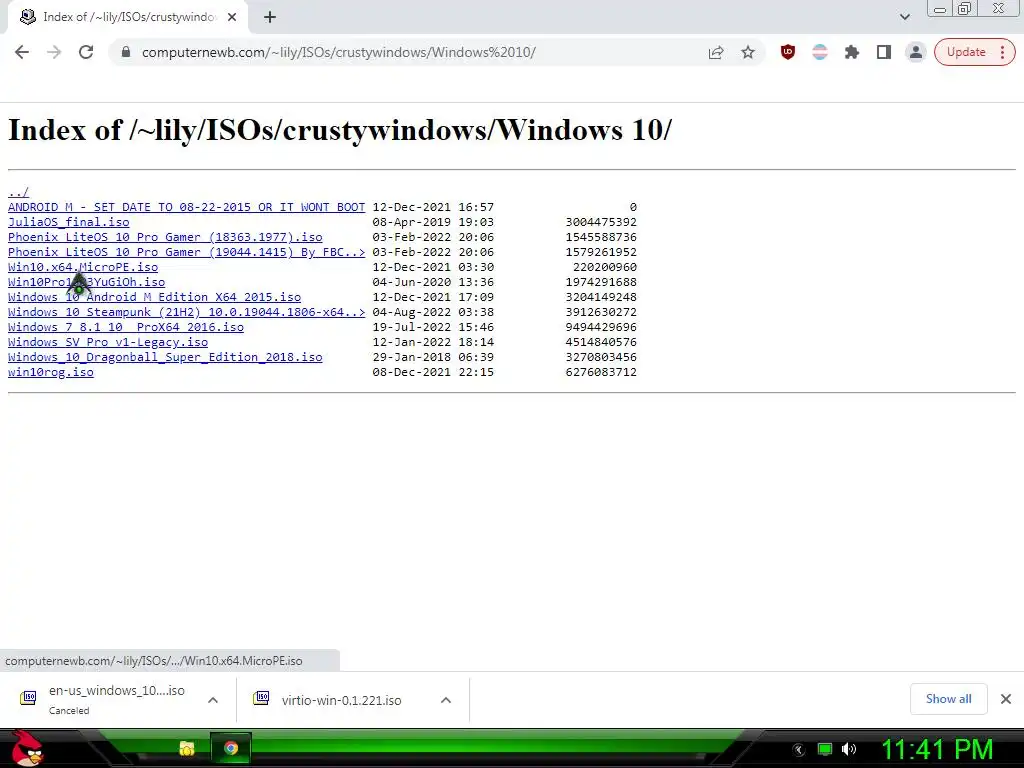Expand options for virtio-win-0.1.221.iso download
The image size is (1024, 768).
click(x=446, y=700)
